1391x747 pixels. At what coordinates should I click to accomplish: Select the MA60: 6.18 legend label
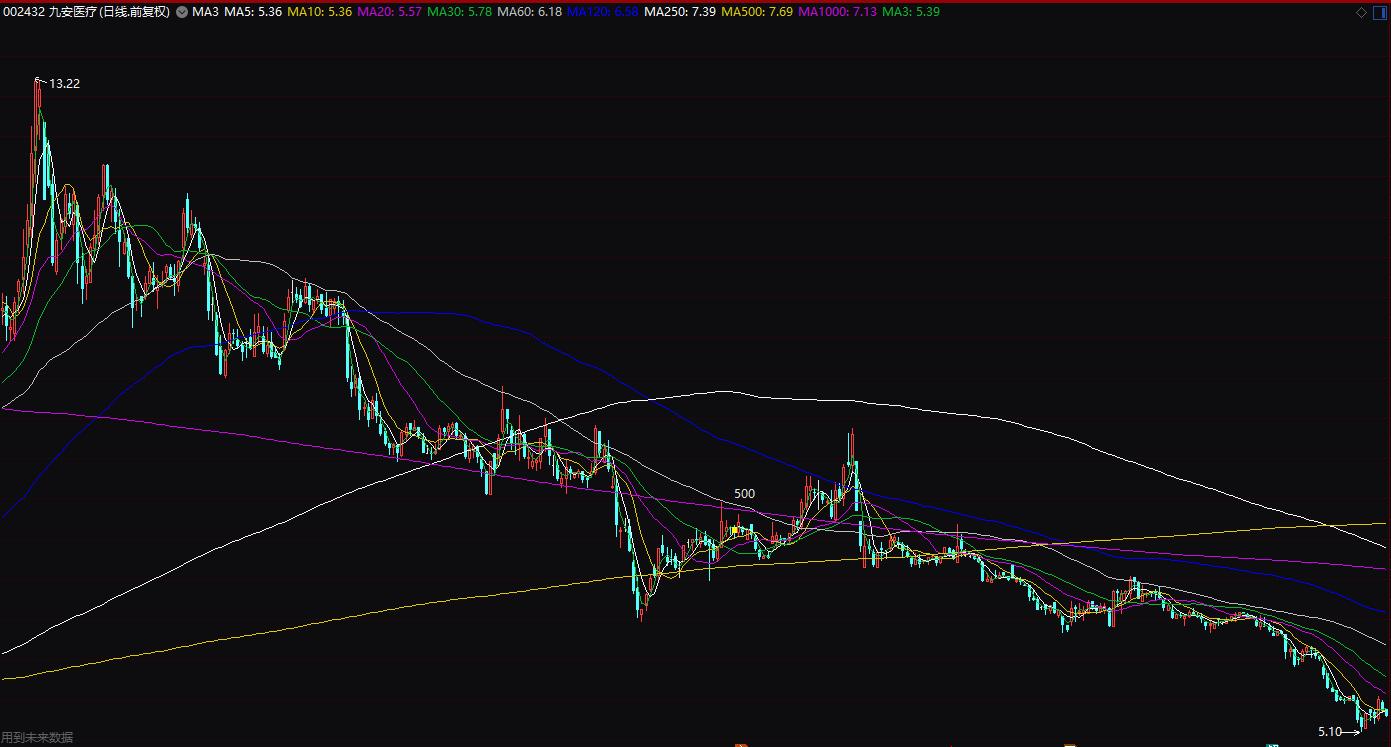529,12
